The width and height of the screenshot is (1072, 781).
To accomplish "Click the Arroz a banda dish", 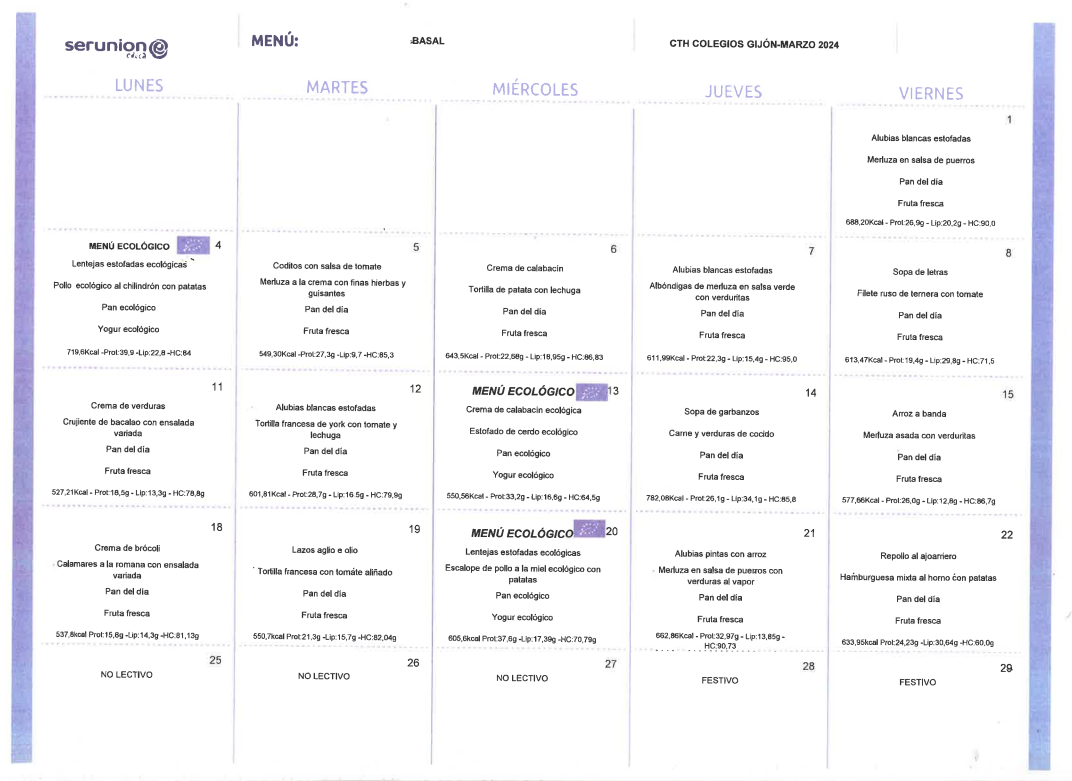I will [919, 413].
